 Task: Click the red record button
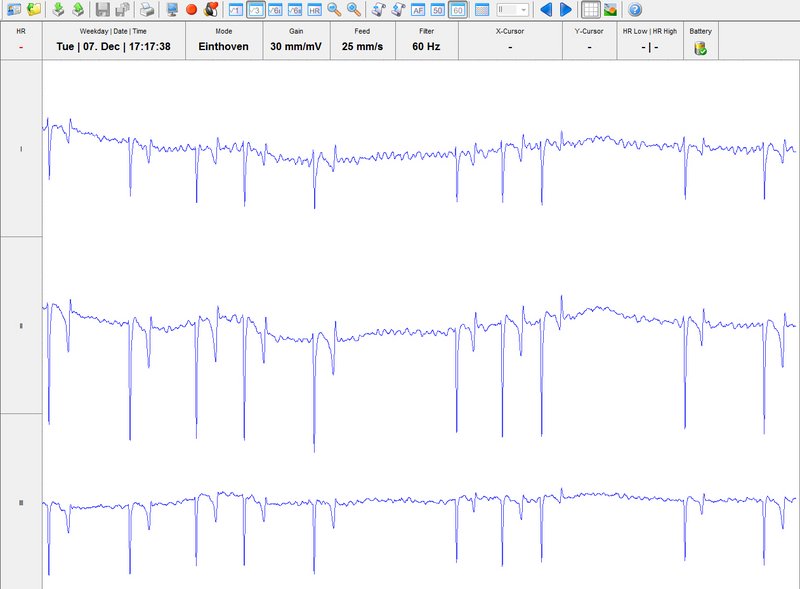[191, 10]
